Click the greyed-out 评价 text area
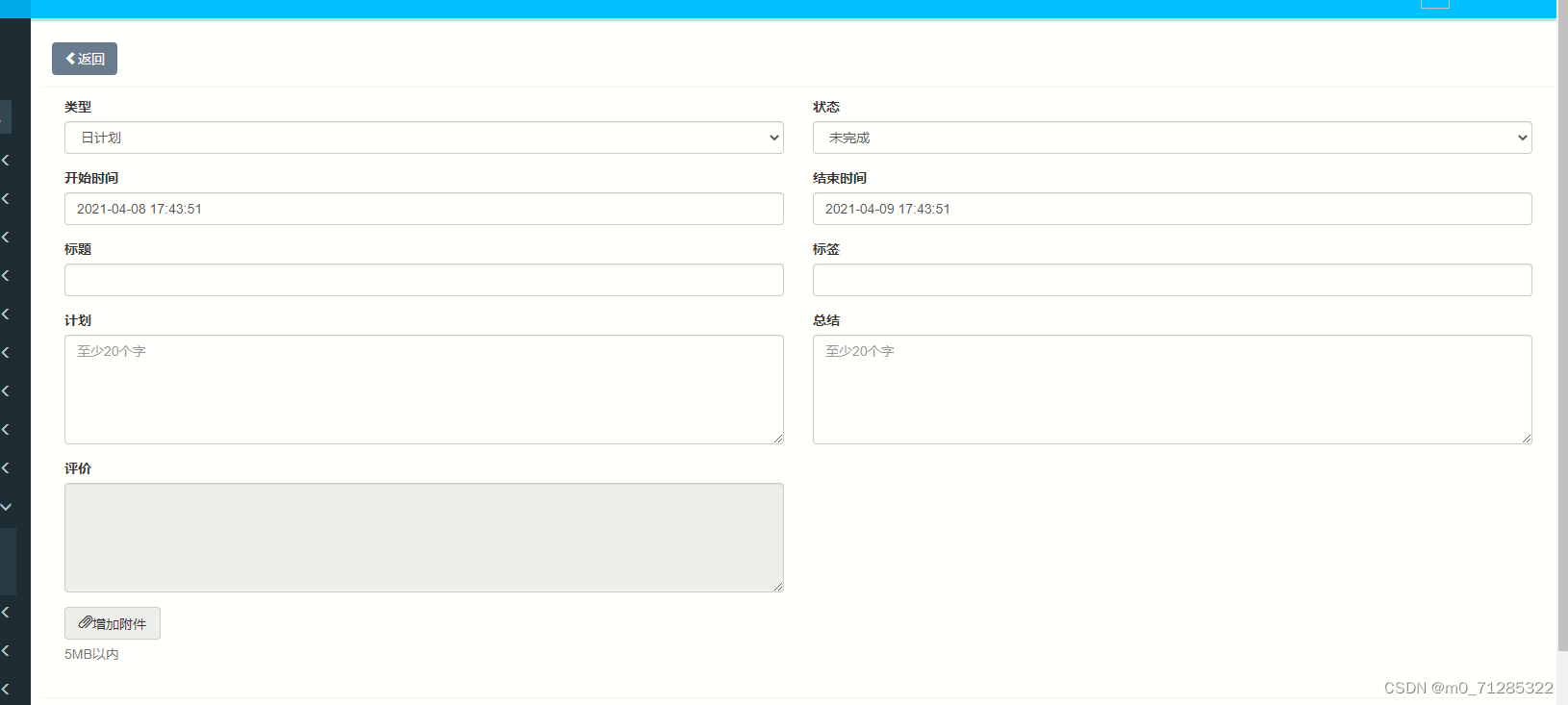 (424, 538)
